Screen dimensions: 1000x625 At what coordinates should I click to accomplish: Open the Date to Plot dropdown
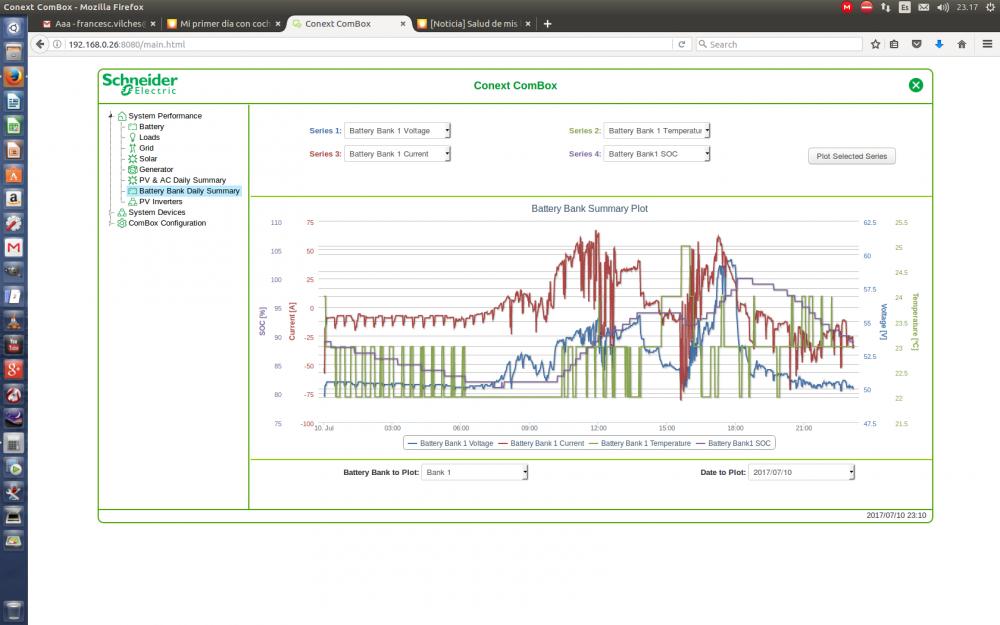pos(801,472)
